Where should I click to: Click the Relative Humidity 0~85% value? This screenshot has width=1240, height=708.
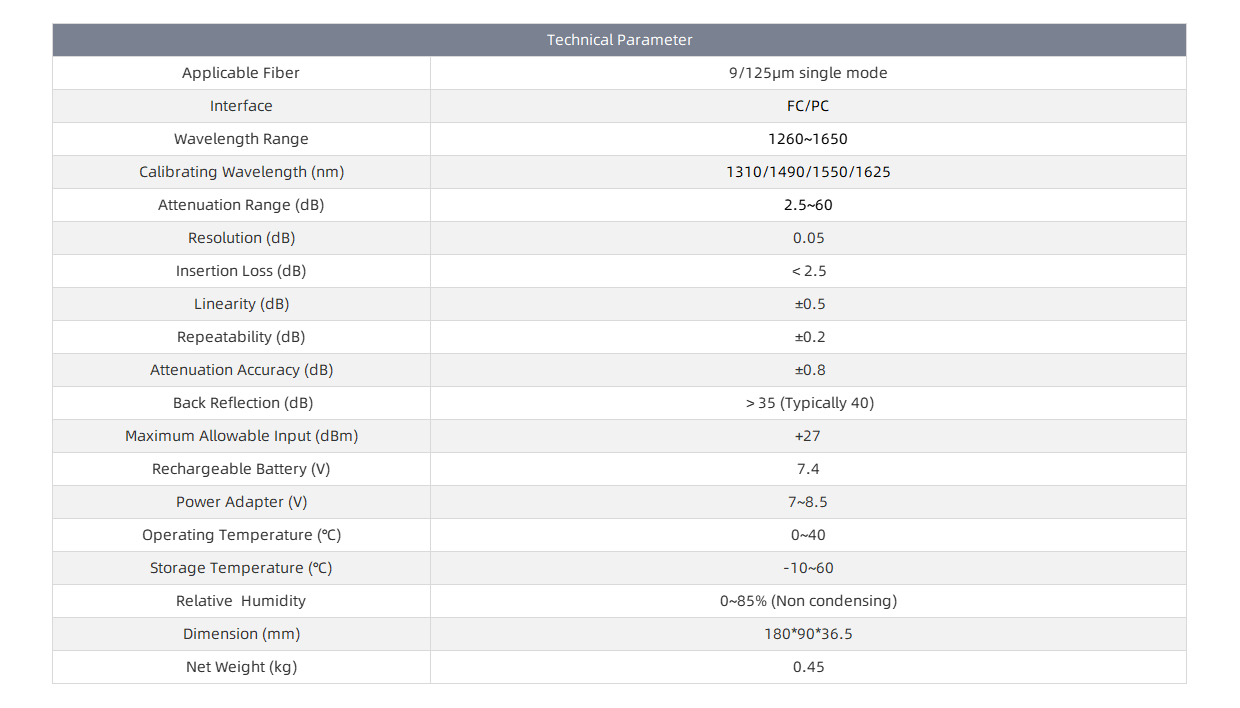pos(808,601)
